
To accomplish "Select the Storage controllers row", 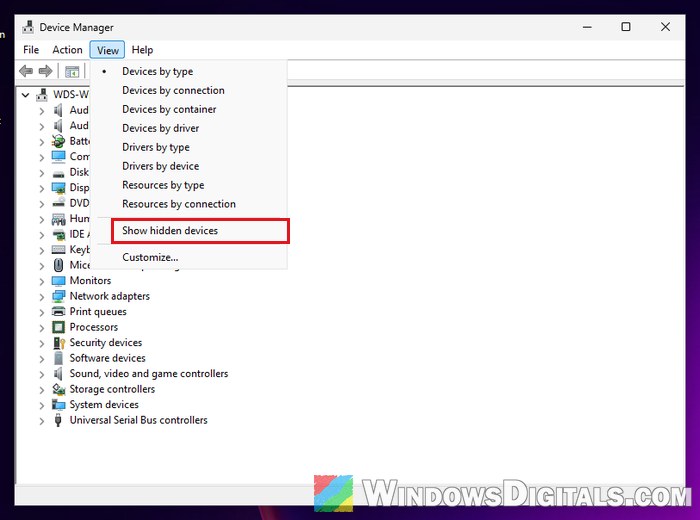I will (x=112, y=389).
